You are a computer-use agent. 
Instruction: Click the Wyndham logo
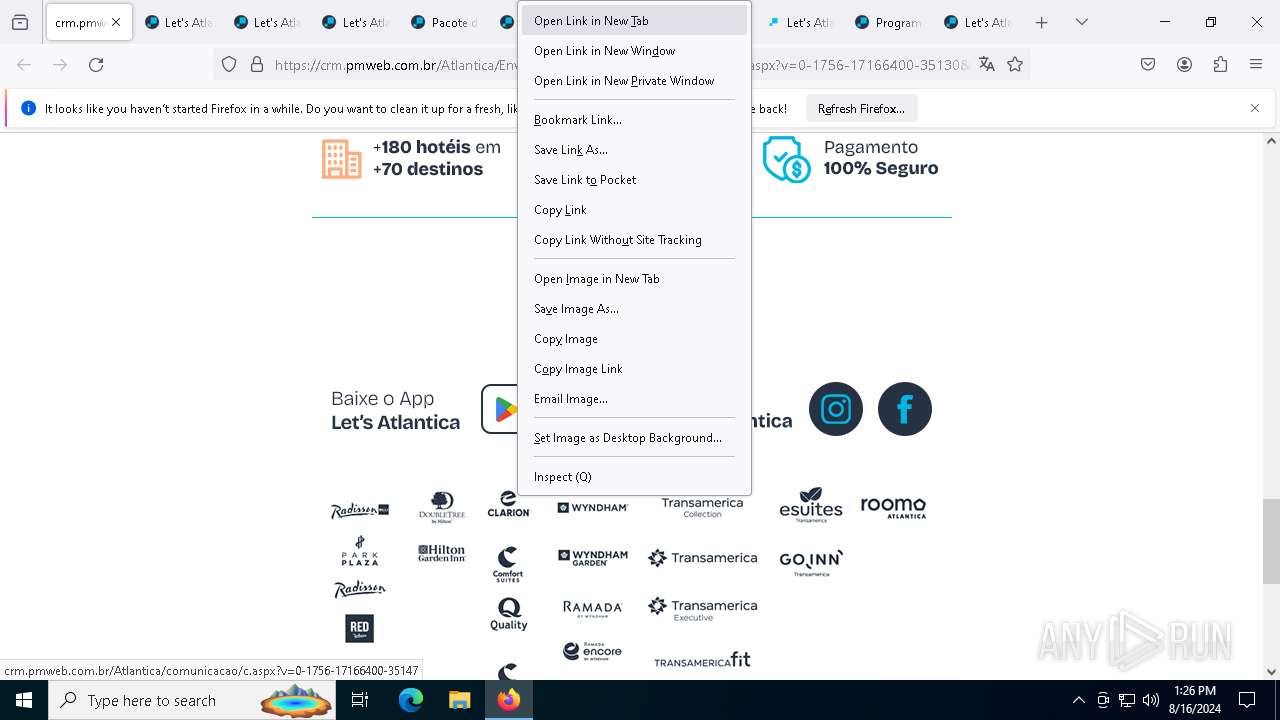(593, 508)
